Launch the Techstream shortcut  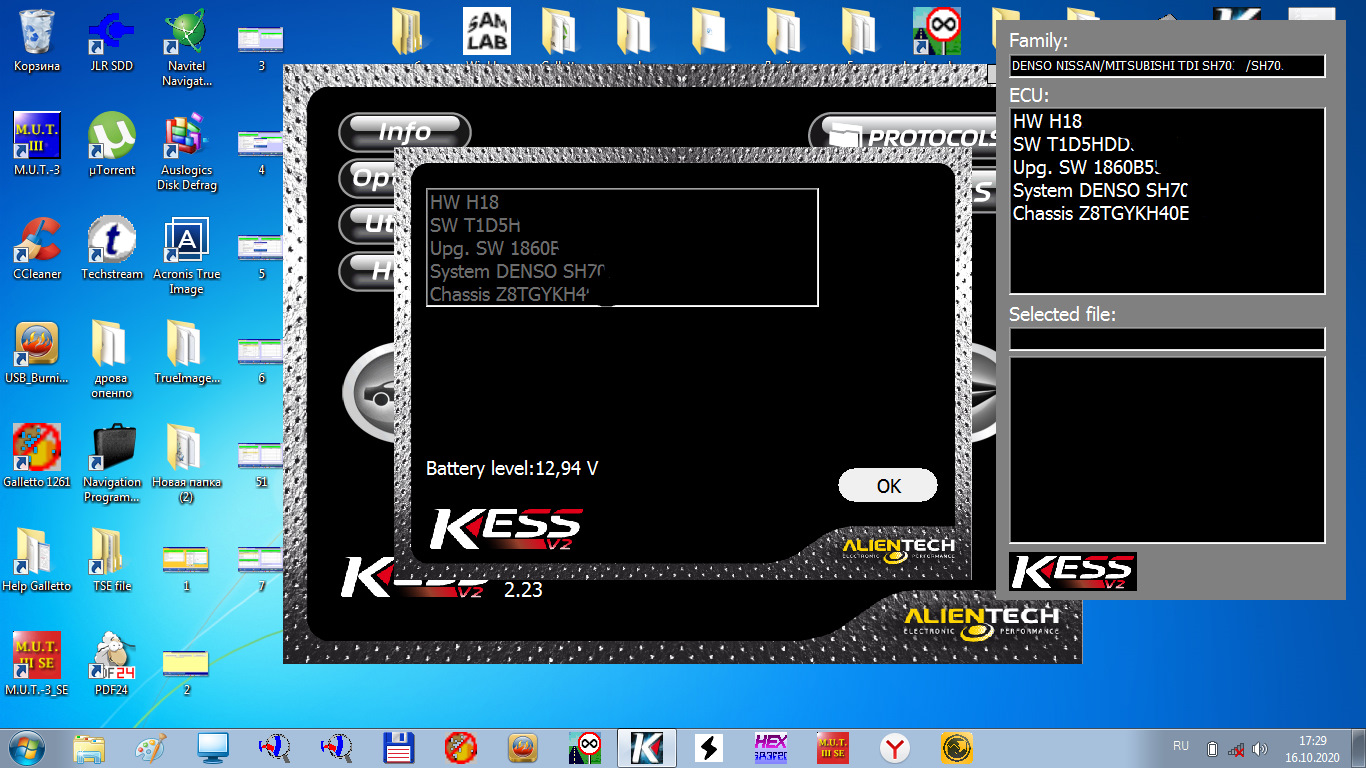(x=112, y=249)
